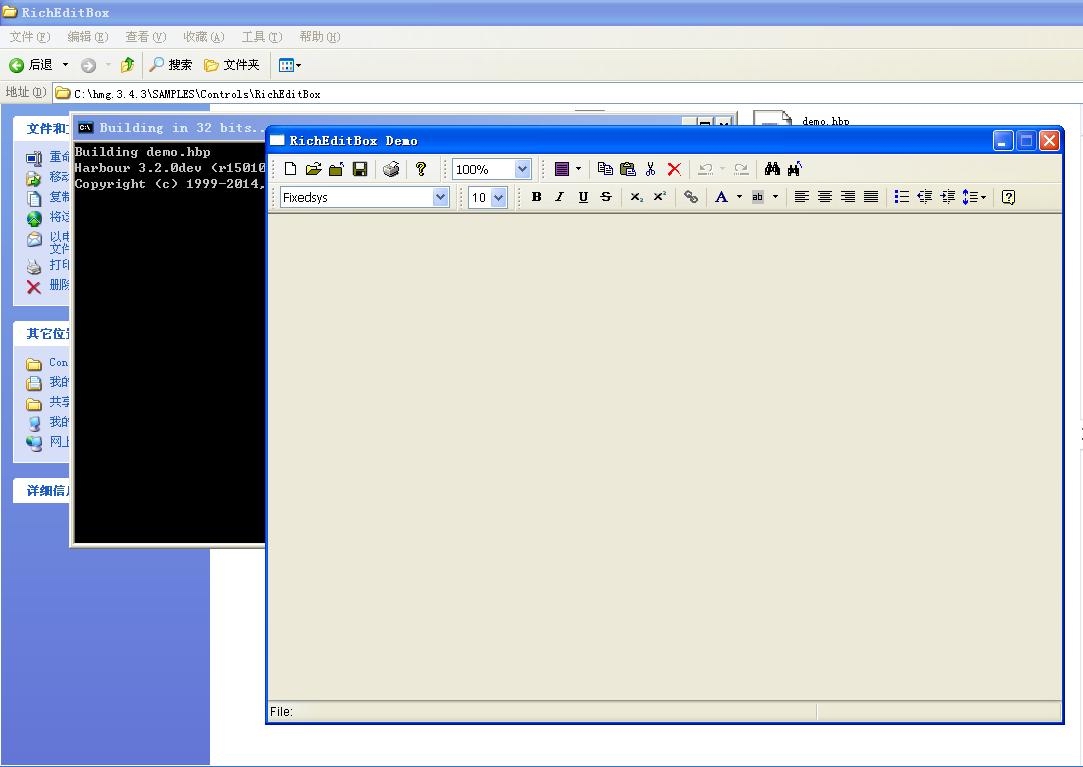Open the Fixedsys font name dropdown
Screen dimensions: 1083x767
(x=440, y=198)
